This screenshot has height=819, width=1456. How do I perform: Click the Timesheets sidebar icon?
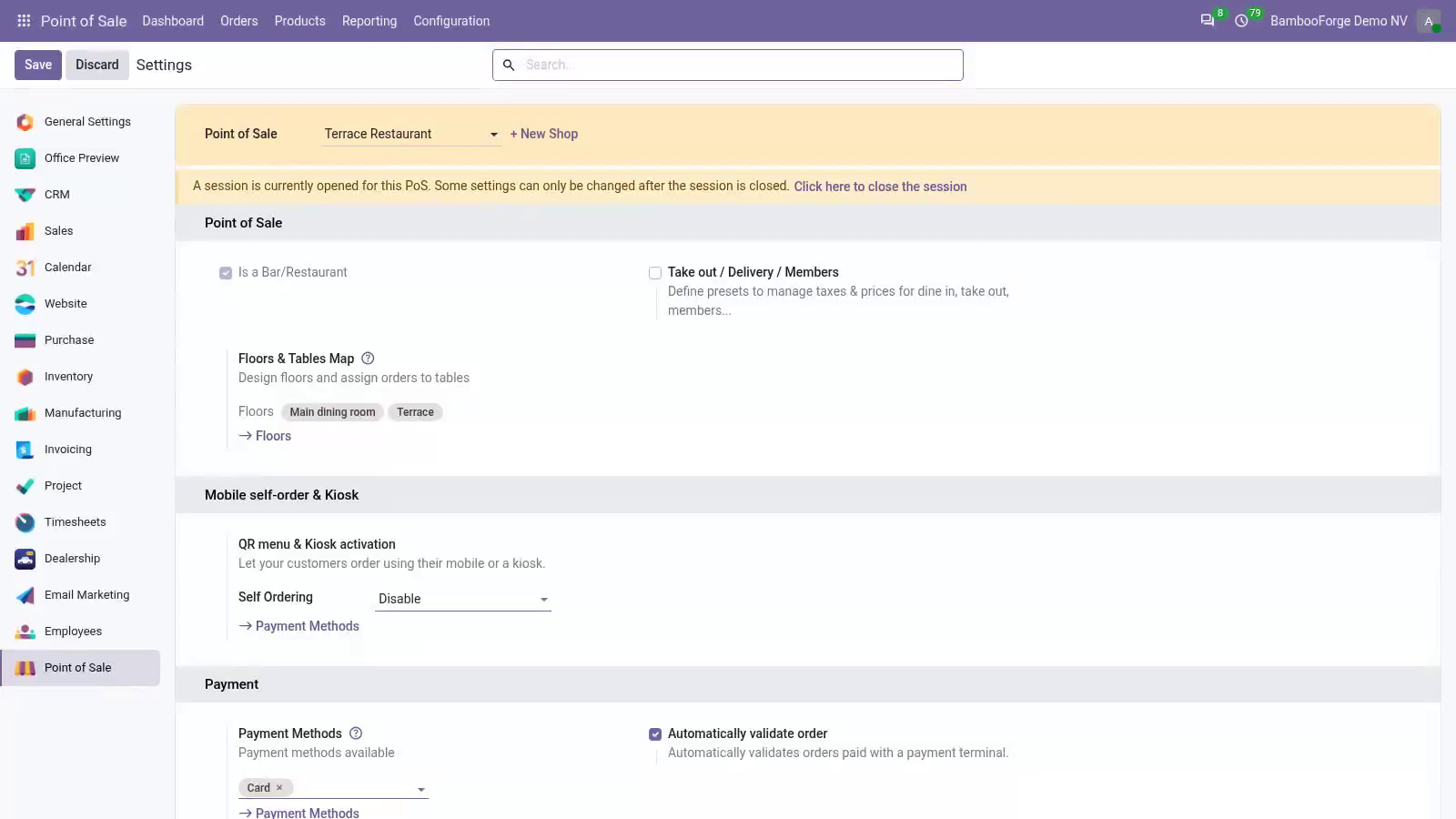(25, 522)
